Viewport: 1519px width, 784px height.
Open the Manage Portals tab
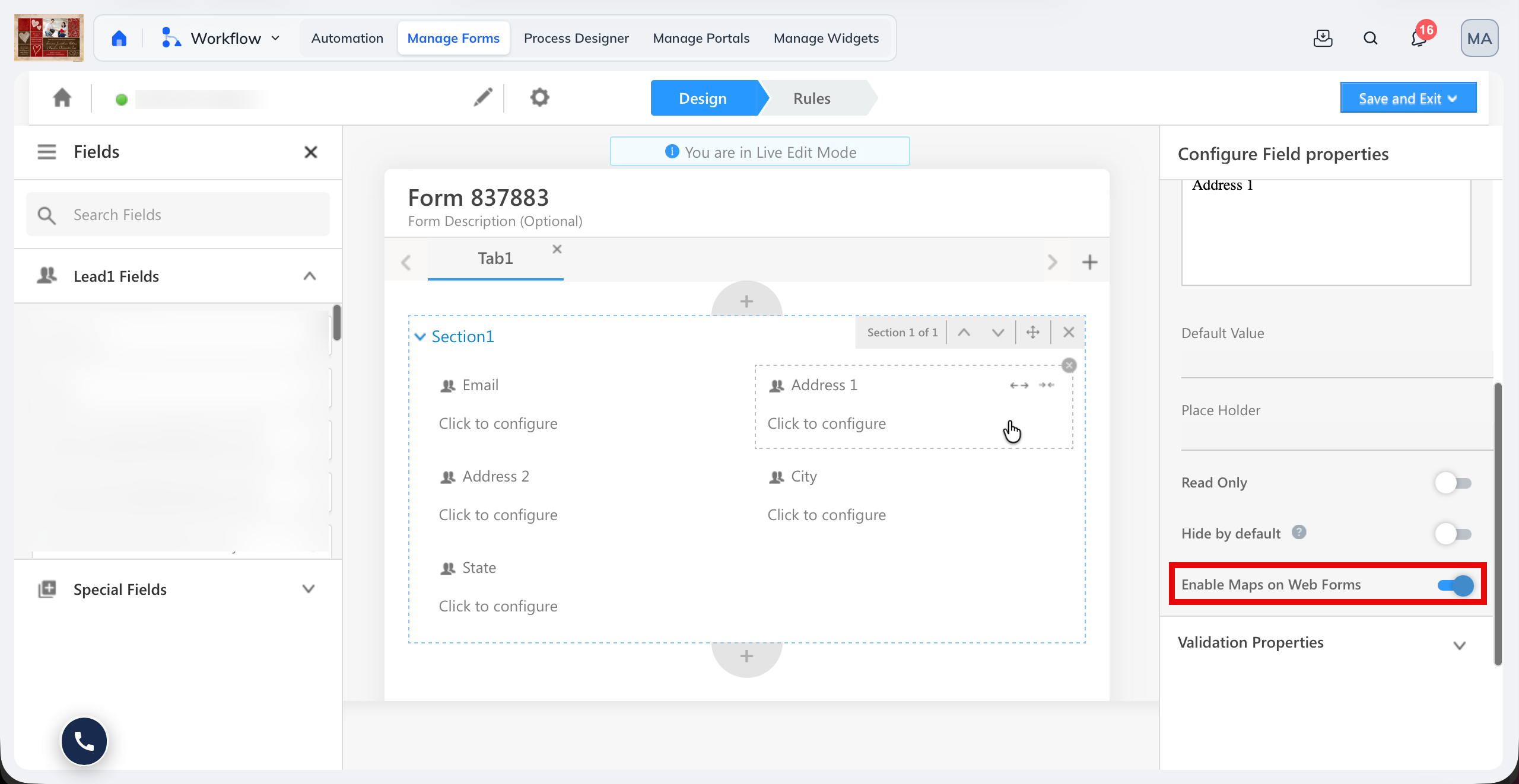click(701, 39)
